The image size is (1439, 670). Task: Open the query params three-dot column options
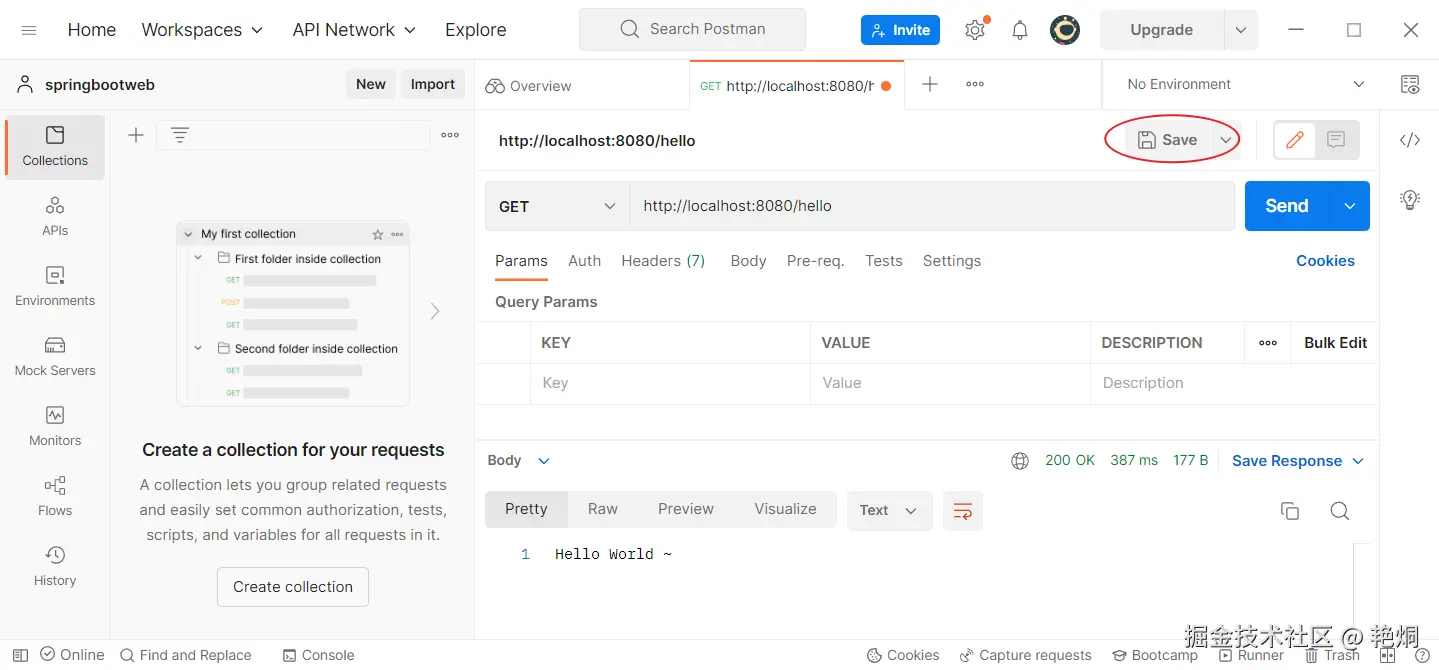pyautogui.click(x=1268, y=343)
